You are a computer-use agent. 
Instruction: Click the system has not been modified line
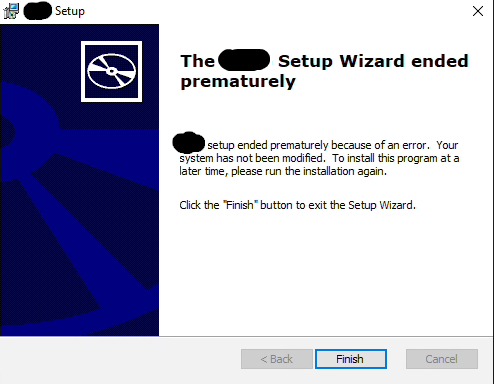252,158
